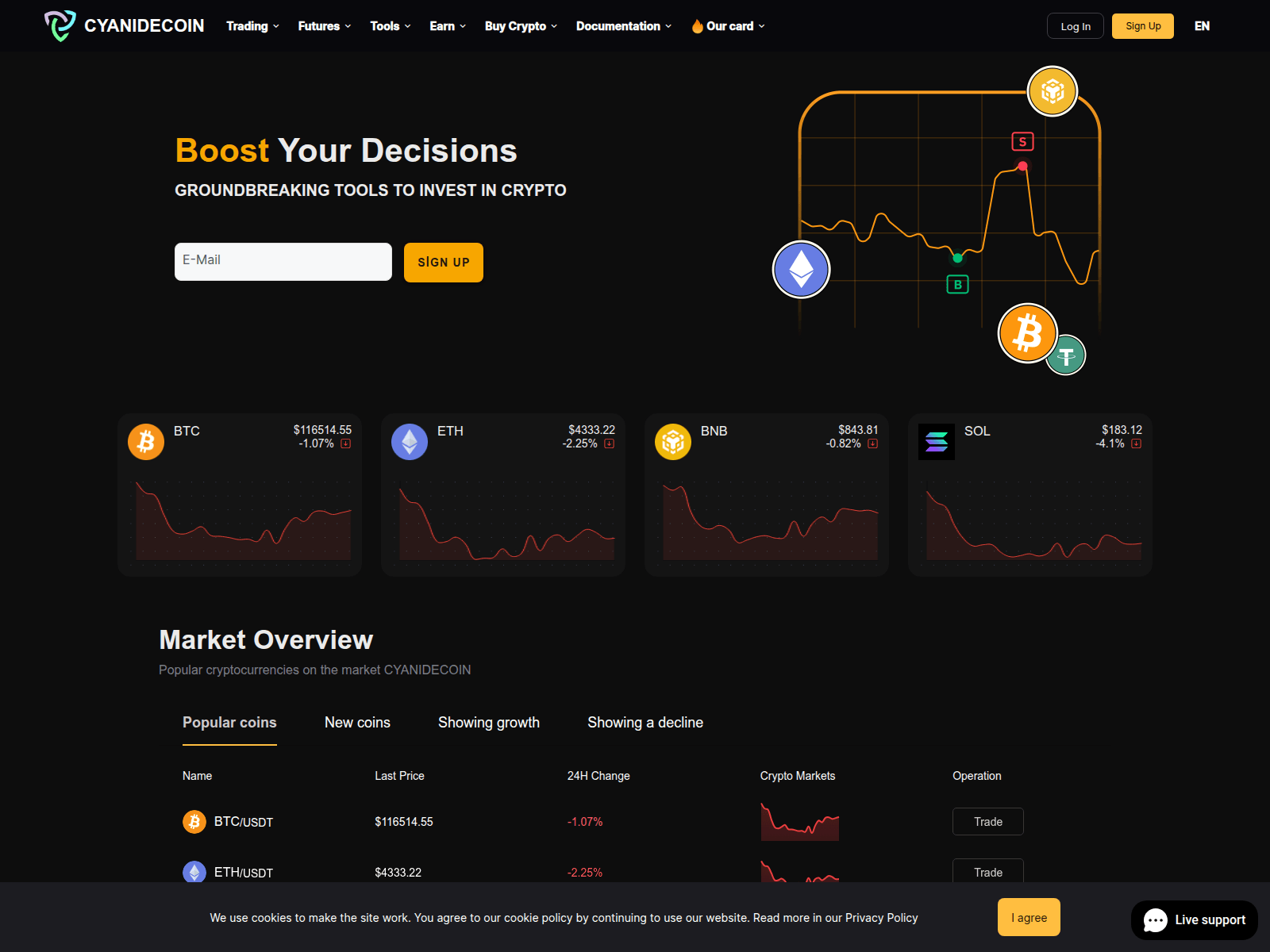Click the flame icon next to Our card

coord(696,25)
